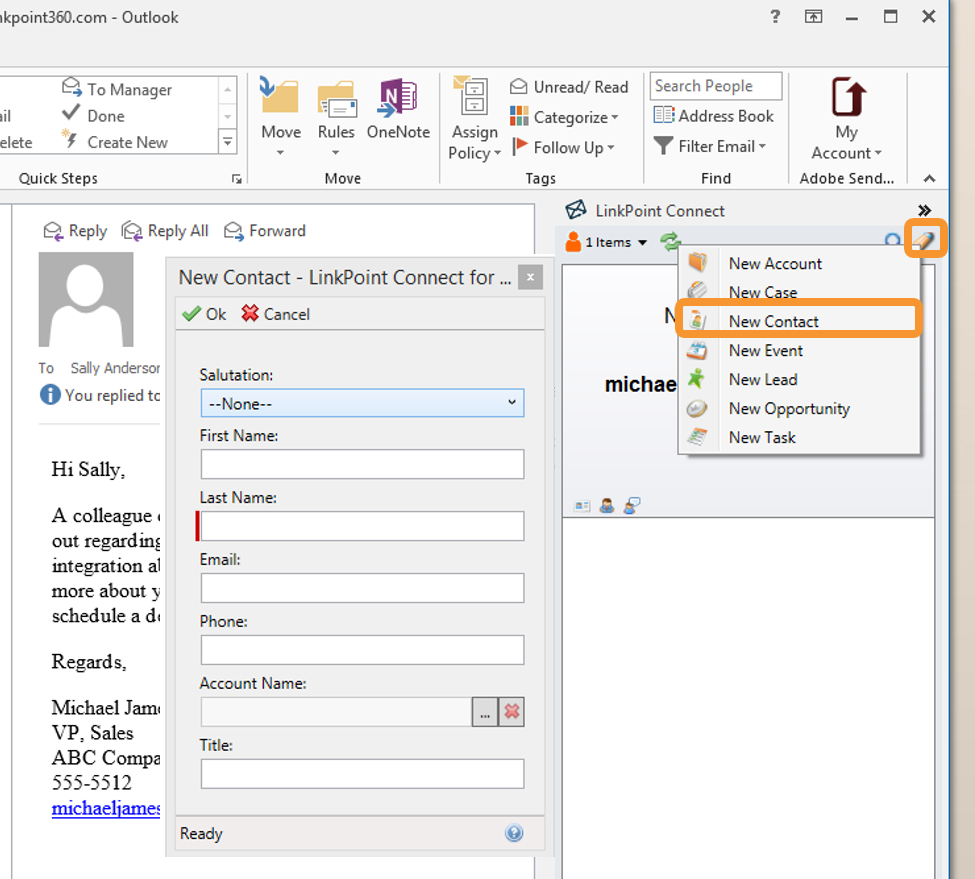
Task: Click the sender avatar picture
Action: pos(86,299)
